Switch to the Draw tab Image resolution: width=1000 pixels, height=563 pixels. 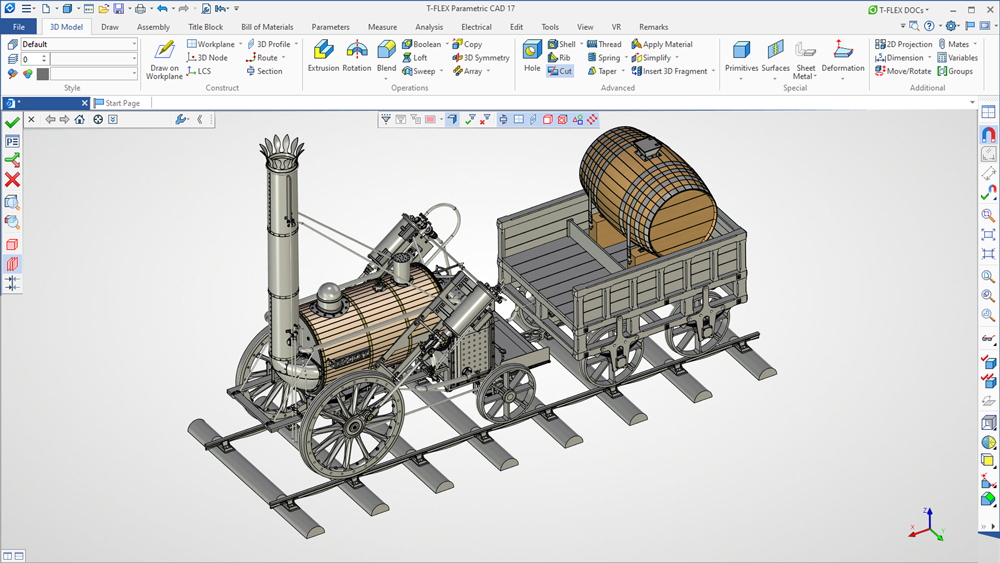(110, 27)
